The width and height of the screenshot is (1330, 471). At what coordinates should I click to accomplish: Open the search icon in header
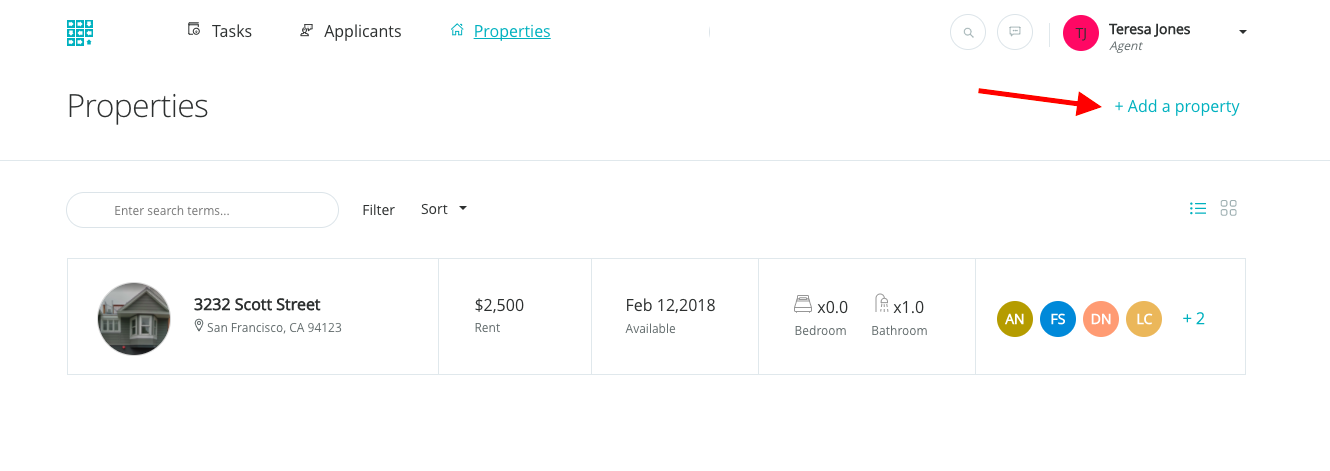(968, 32)
